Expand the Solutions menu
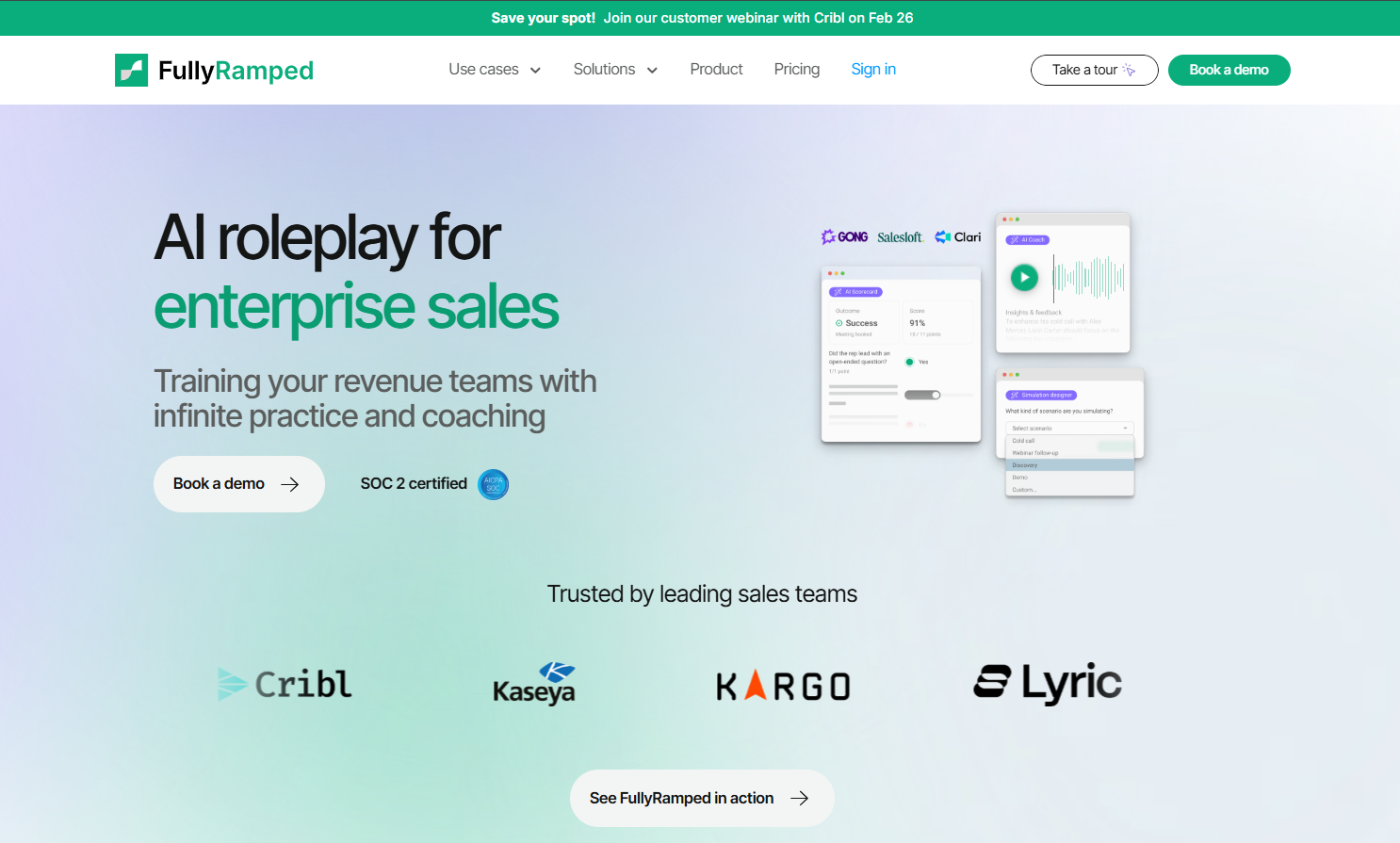1400x843 pixels. [615, 70]
